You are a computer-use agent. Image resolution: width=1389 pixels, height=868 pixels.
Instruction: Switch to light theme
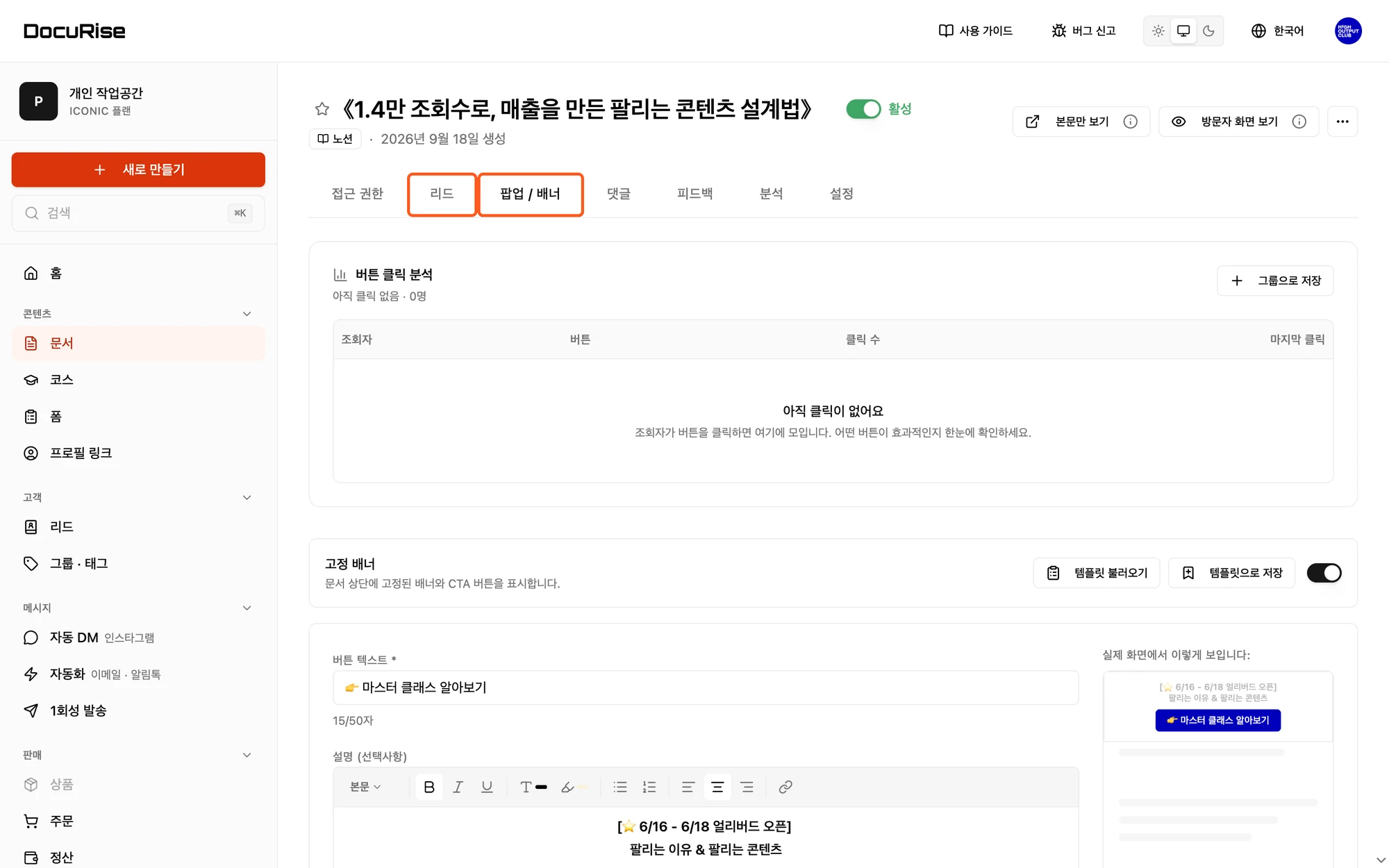point(1158,31)
